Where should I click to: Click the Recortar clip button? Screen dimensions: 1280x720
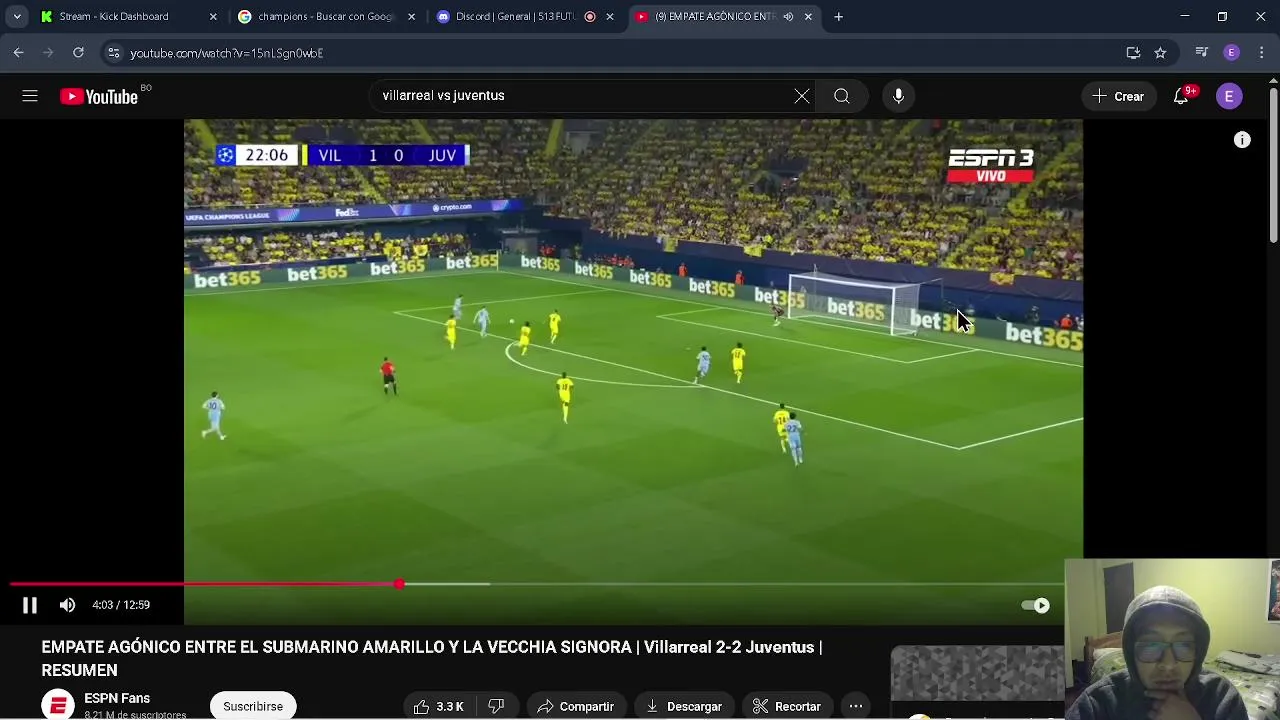pos(787,706)
